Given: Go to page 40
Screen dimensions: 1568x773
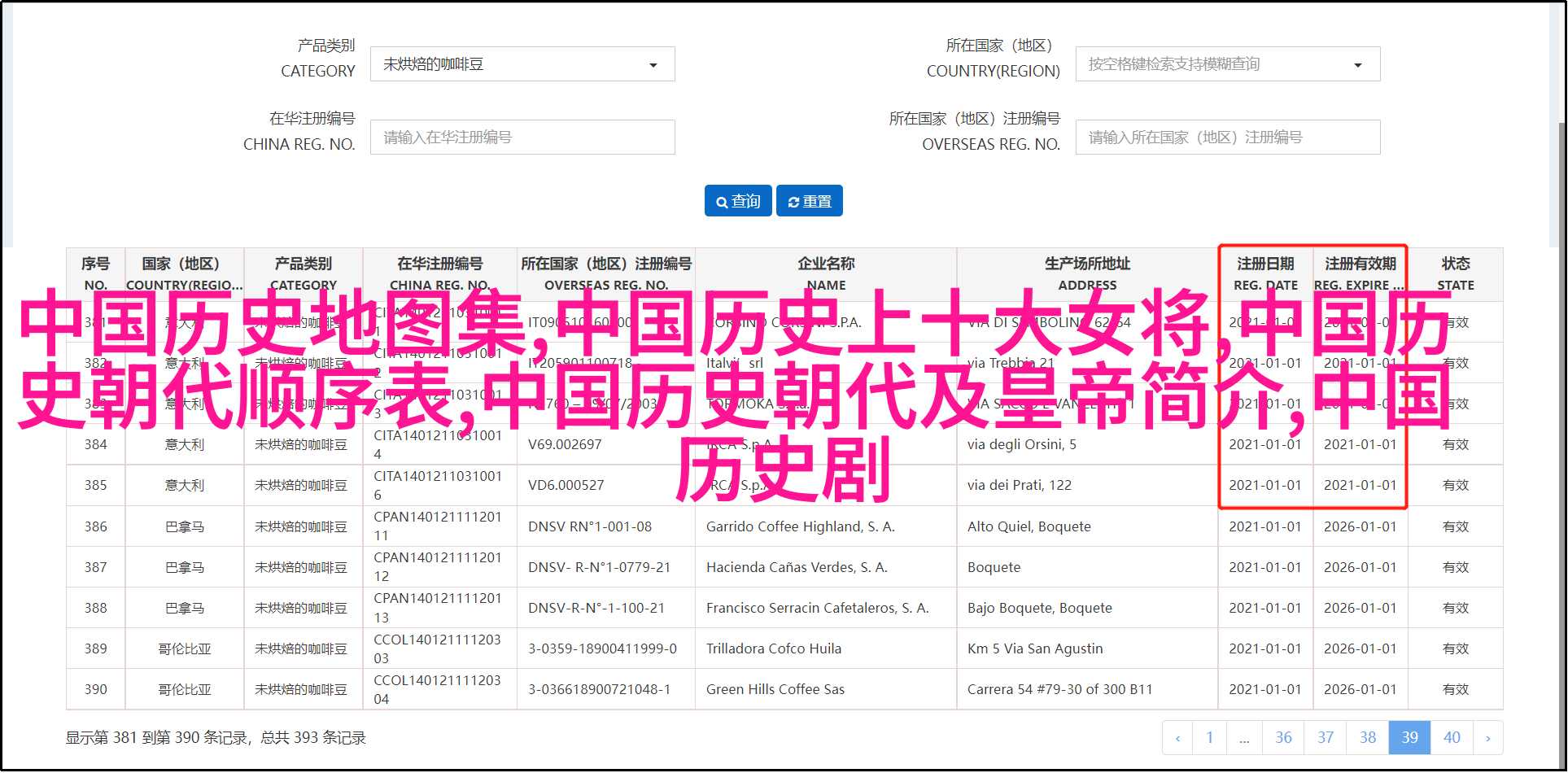Looking at the screenshot, I should (x=1452, y=738).
